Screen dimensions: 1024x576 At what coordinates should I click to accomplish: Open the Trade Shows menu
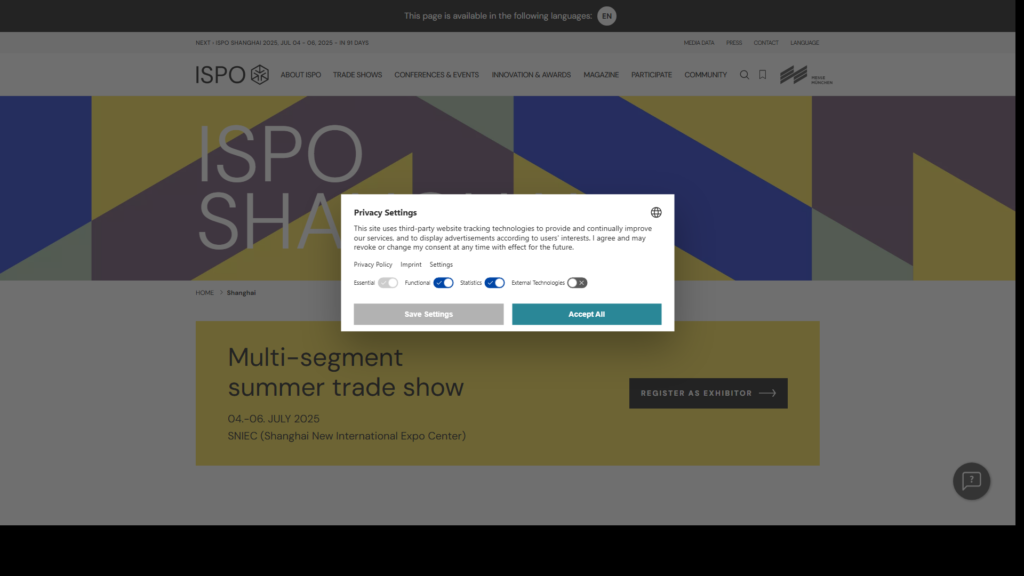pos(357,75)
